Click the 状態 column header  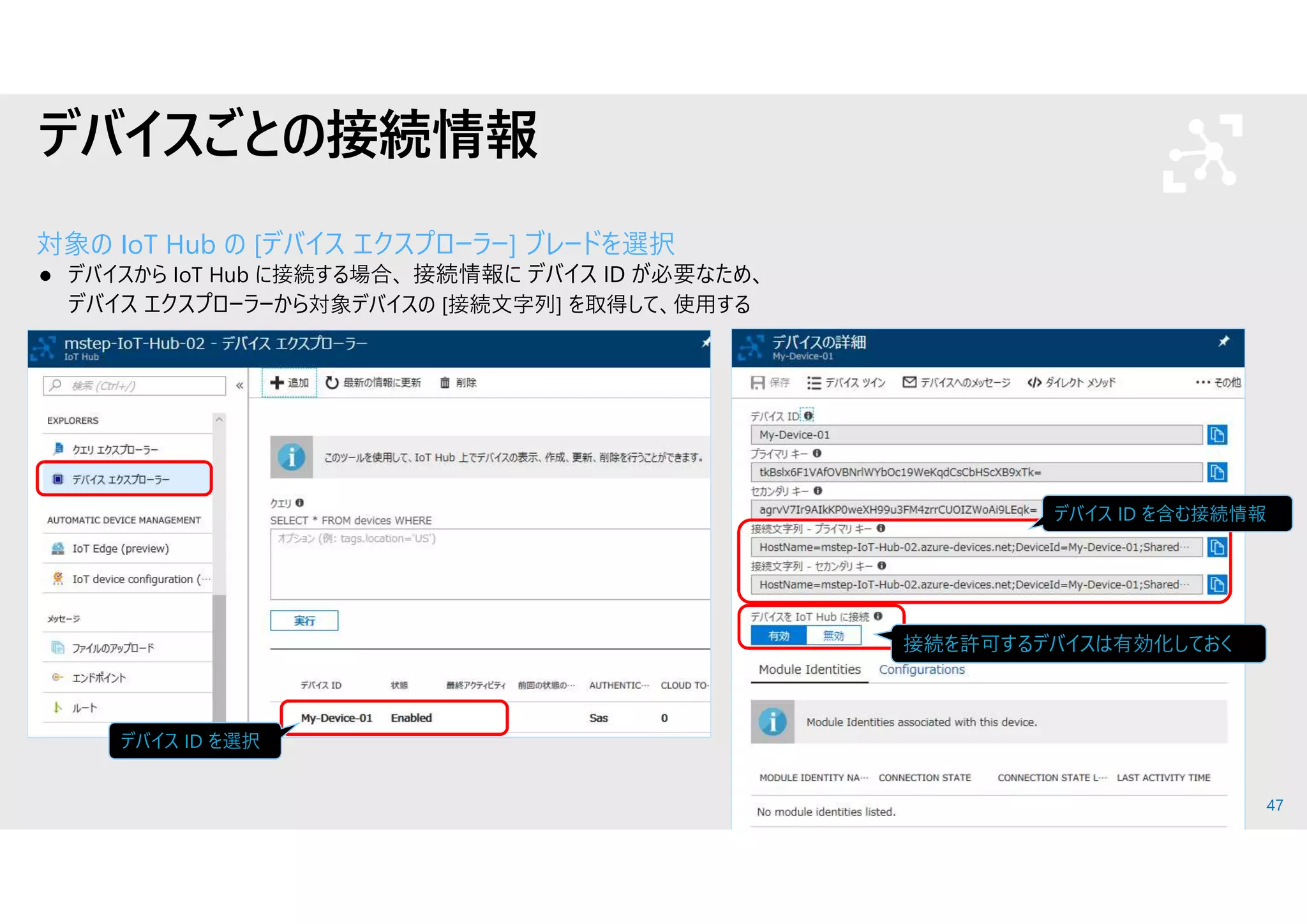click(x=400, y=685)
